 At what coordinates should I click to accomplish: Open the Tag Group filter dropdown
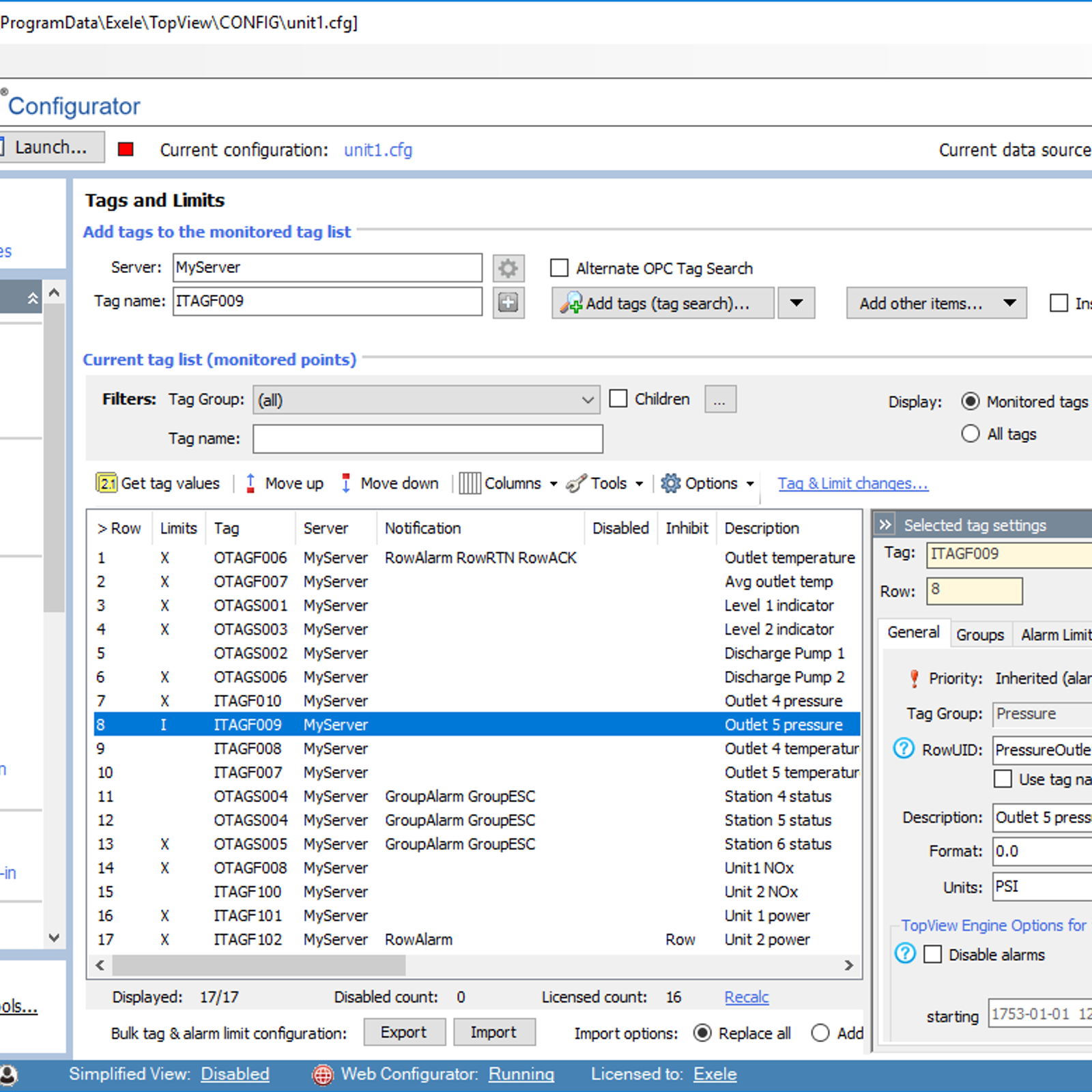pos(586,400)
